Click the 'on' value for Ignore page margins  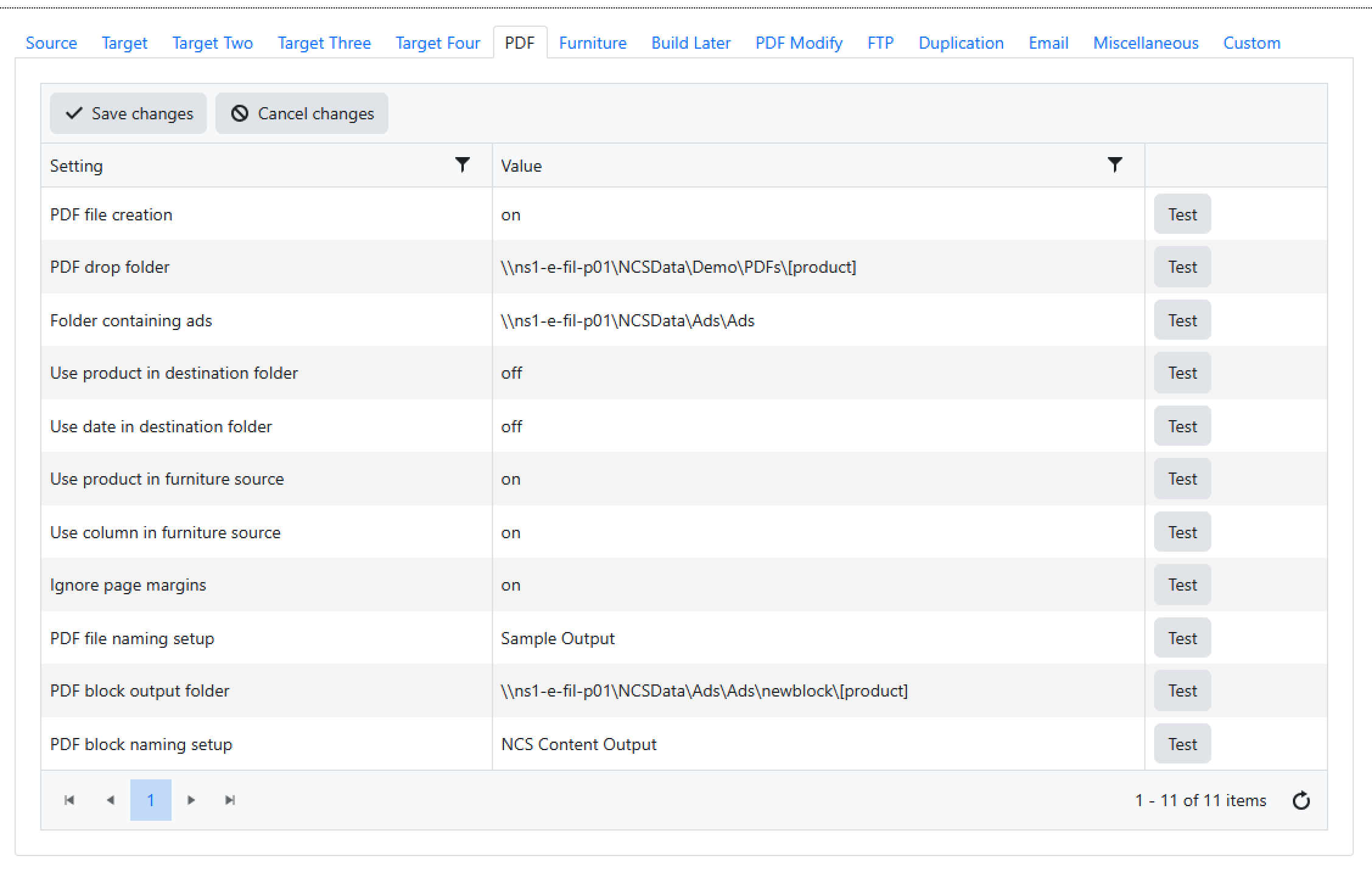click(x=511, y=585)
